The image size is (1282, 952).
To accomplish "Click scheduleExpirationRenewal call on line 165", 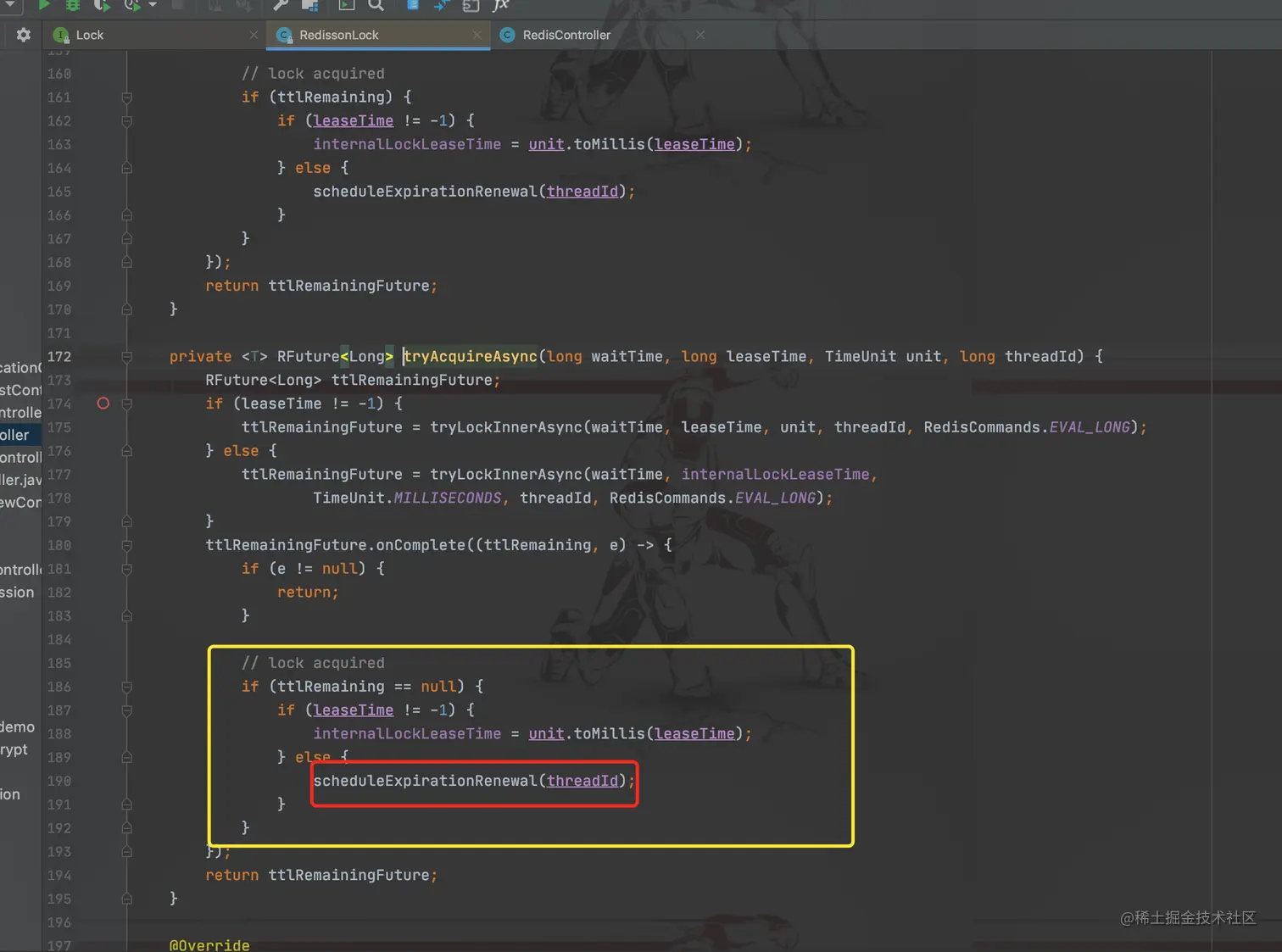I will pos(425,192).
